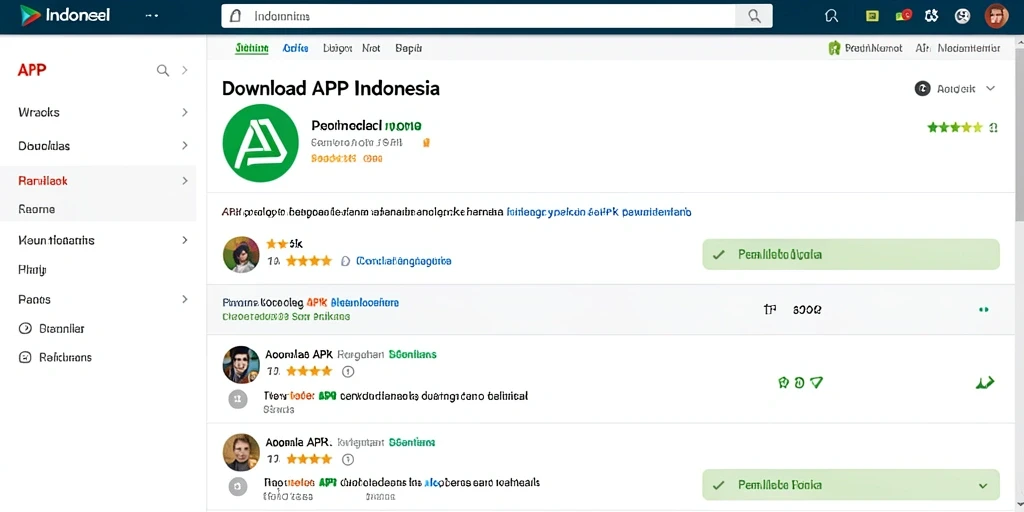This screenshot has height=512, width=1024.
Task: Click the large green app logo
Action: 260,143
